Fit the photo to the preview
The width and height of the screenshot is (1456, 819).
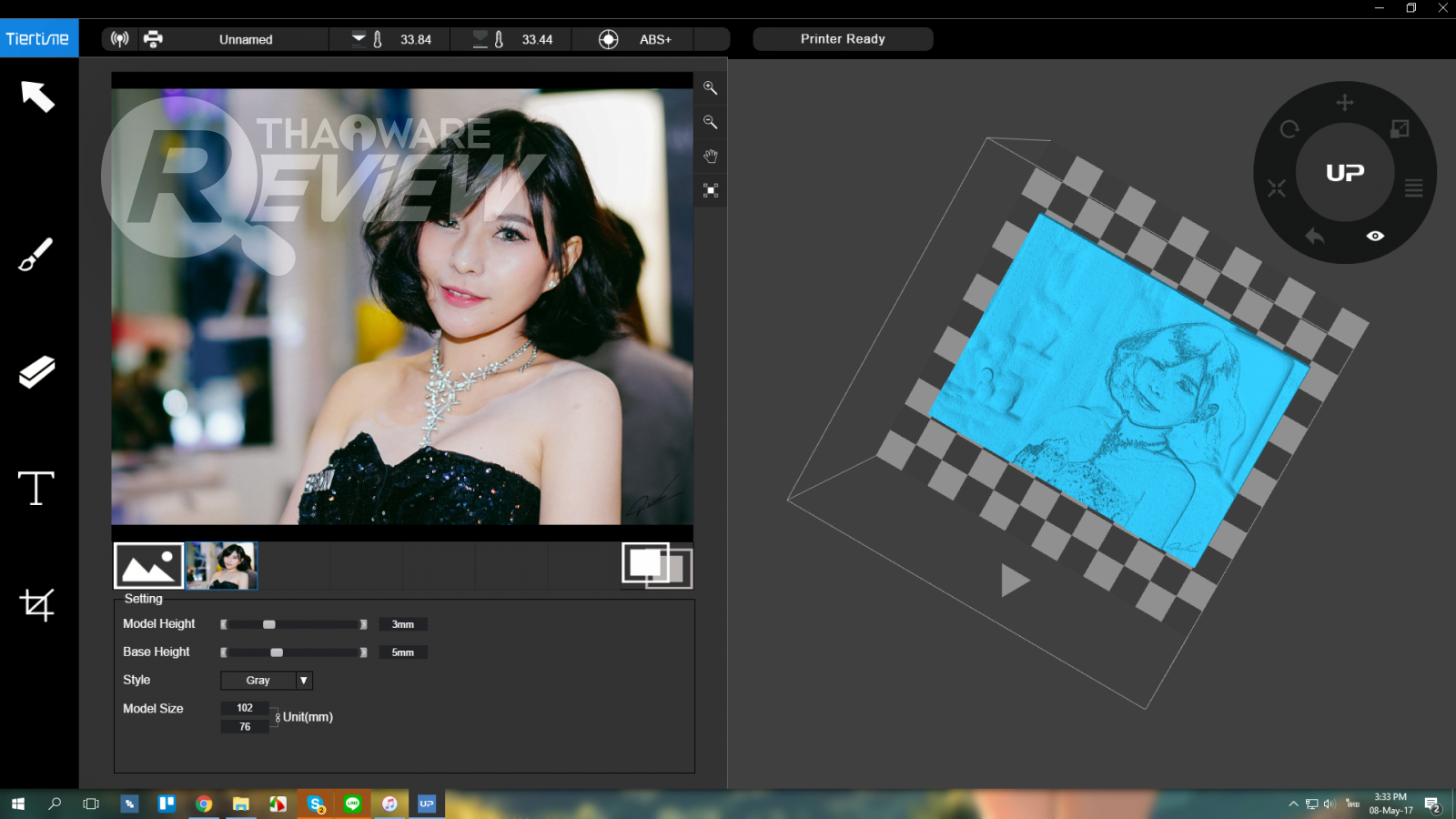point(711,190)
